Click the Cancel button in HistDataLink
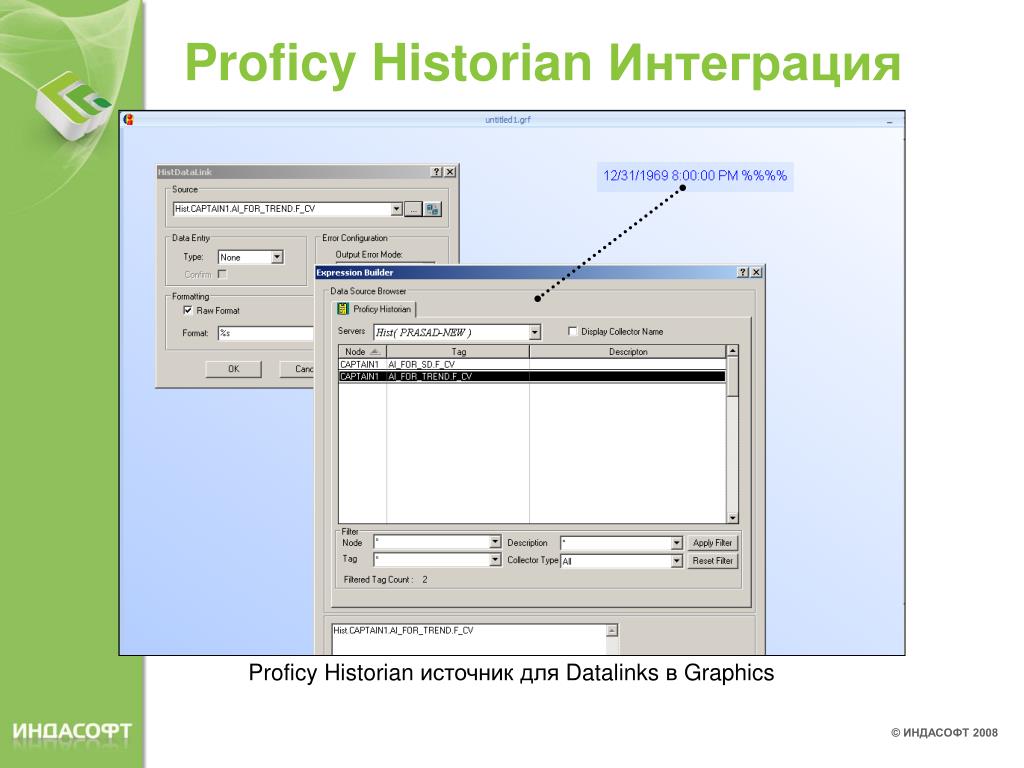The image size is (1024, 768). (296, 369)
